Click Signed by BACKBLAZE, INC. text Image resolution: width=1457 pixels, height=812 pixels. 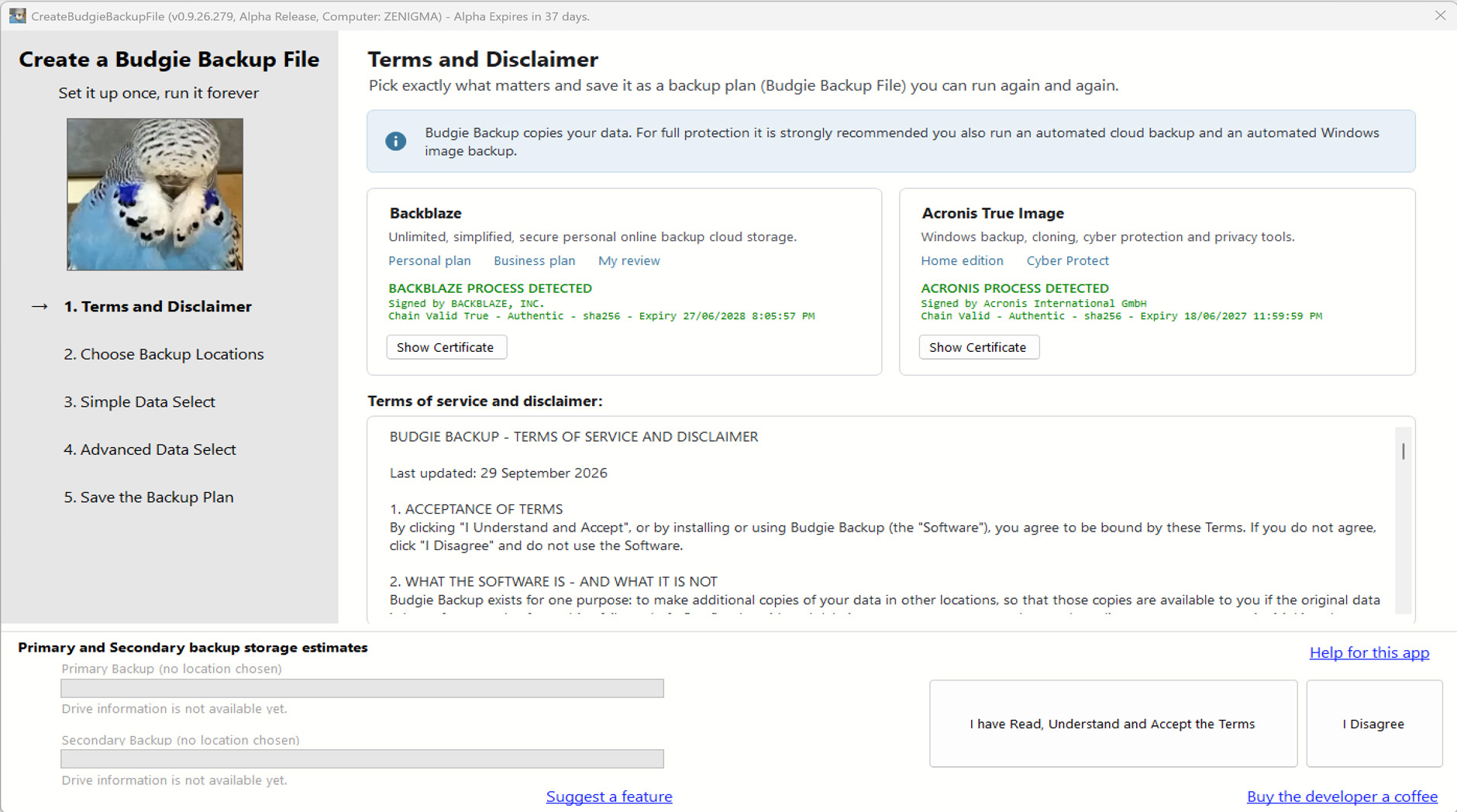[x=467, y=304]
